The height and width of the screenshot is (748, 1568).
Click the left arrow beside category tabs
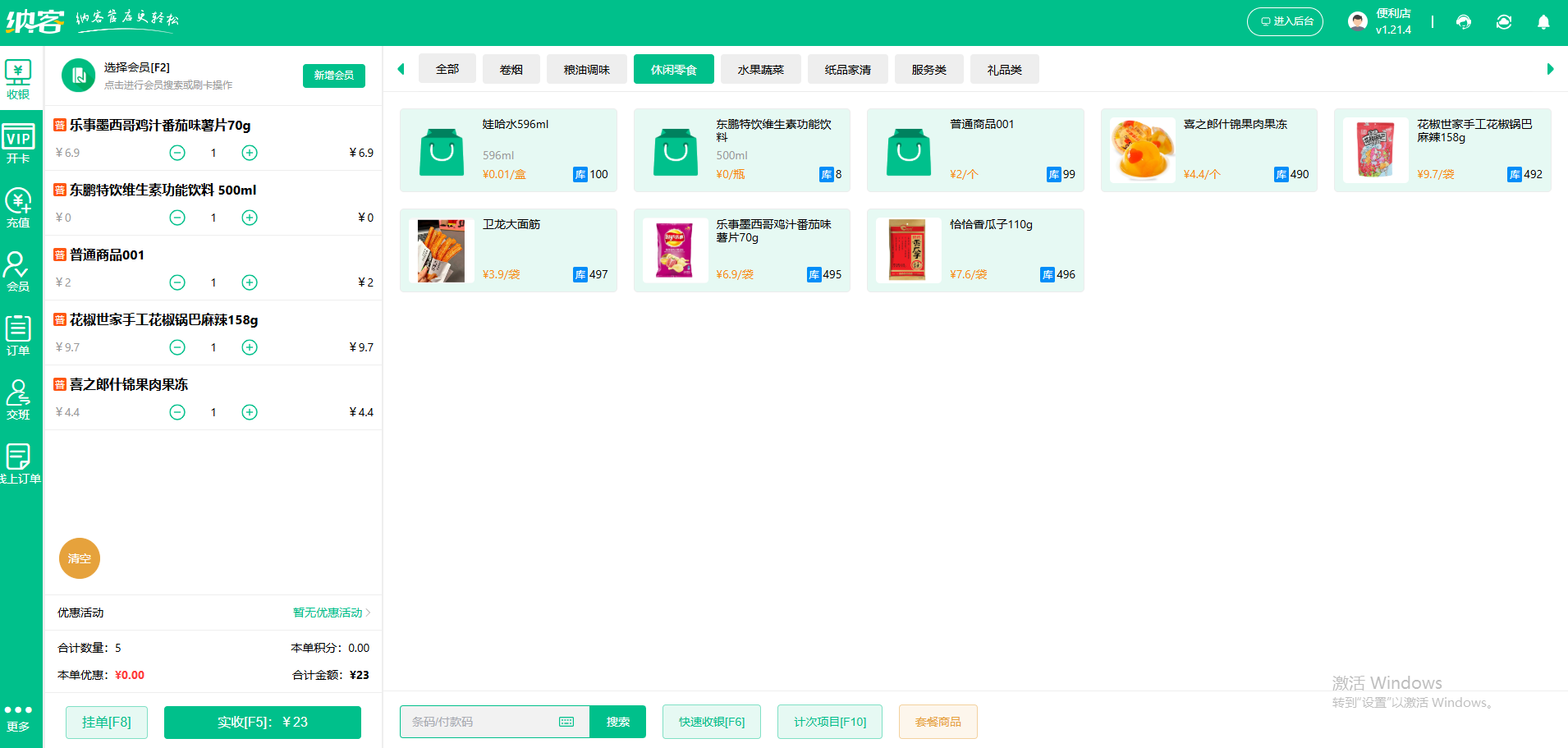[401, 69]
